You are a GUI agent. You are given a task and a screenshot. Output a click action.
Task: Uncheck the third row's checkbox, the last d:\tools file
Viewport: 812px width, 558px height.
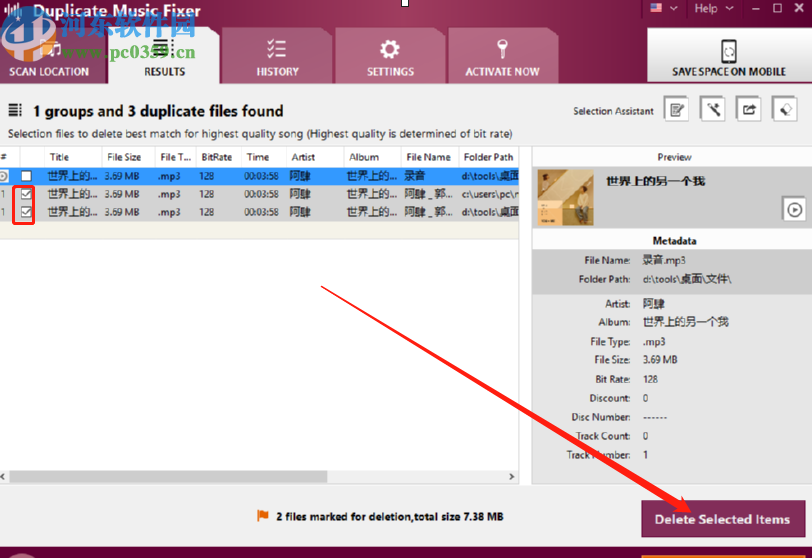click(26, 212)
